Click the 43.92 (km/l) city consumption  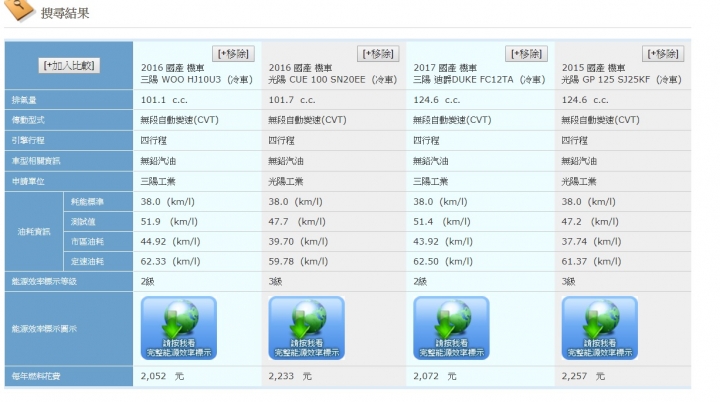[x=443, y=242]
